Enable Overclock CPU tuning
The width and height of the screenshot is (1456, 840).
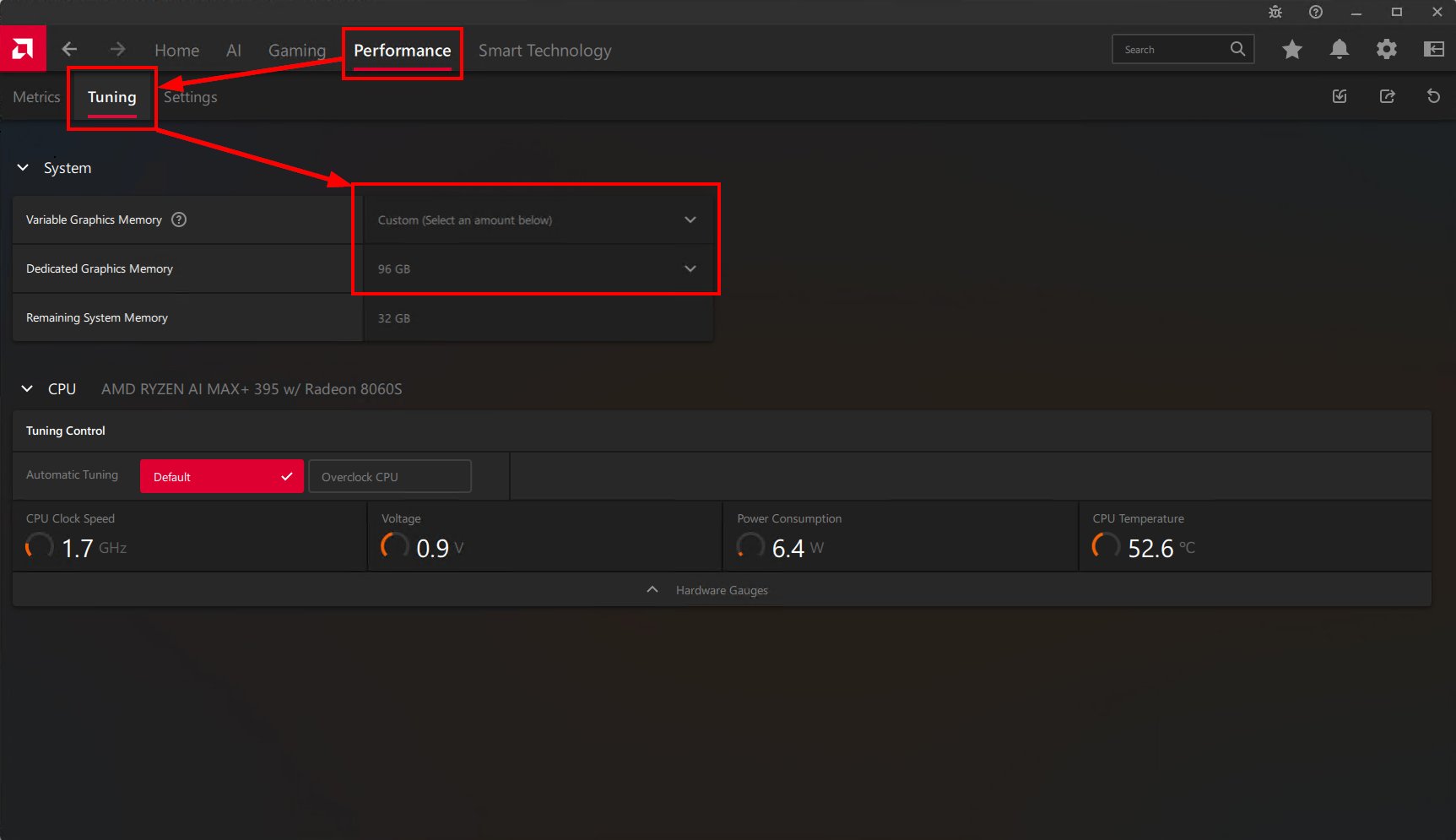(389, 476)
